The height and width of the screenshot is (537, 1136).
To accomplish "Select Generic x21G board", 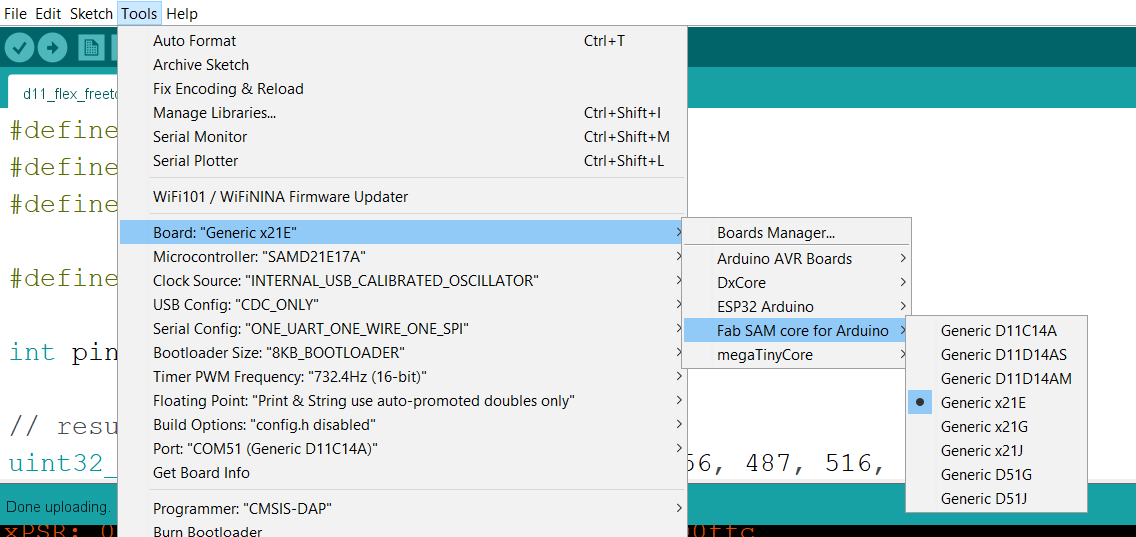I will coord(997,426).
